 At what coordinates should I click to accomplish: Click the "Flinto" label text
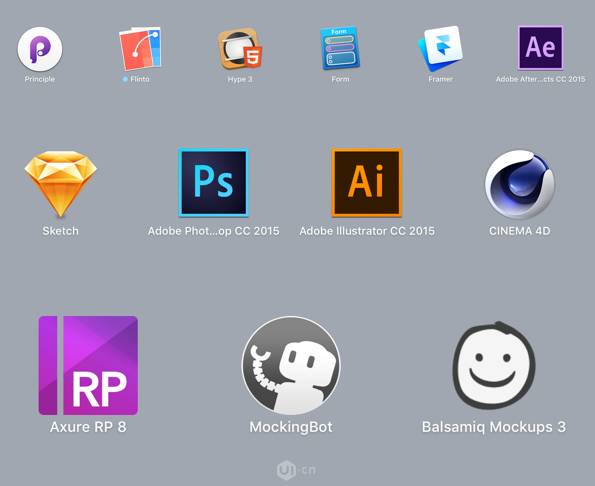(x=140, y=79)
